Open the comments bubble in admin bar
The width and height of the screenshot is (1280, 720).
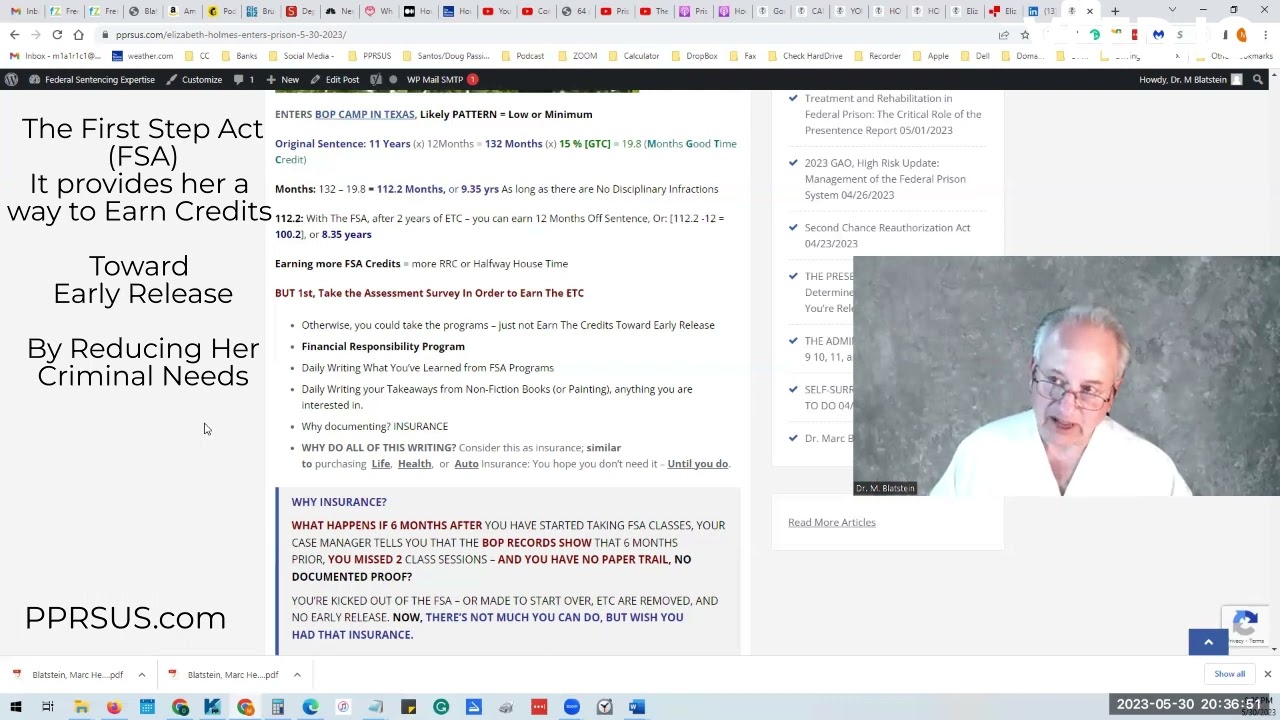click(244, 79)
